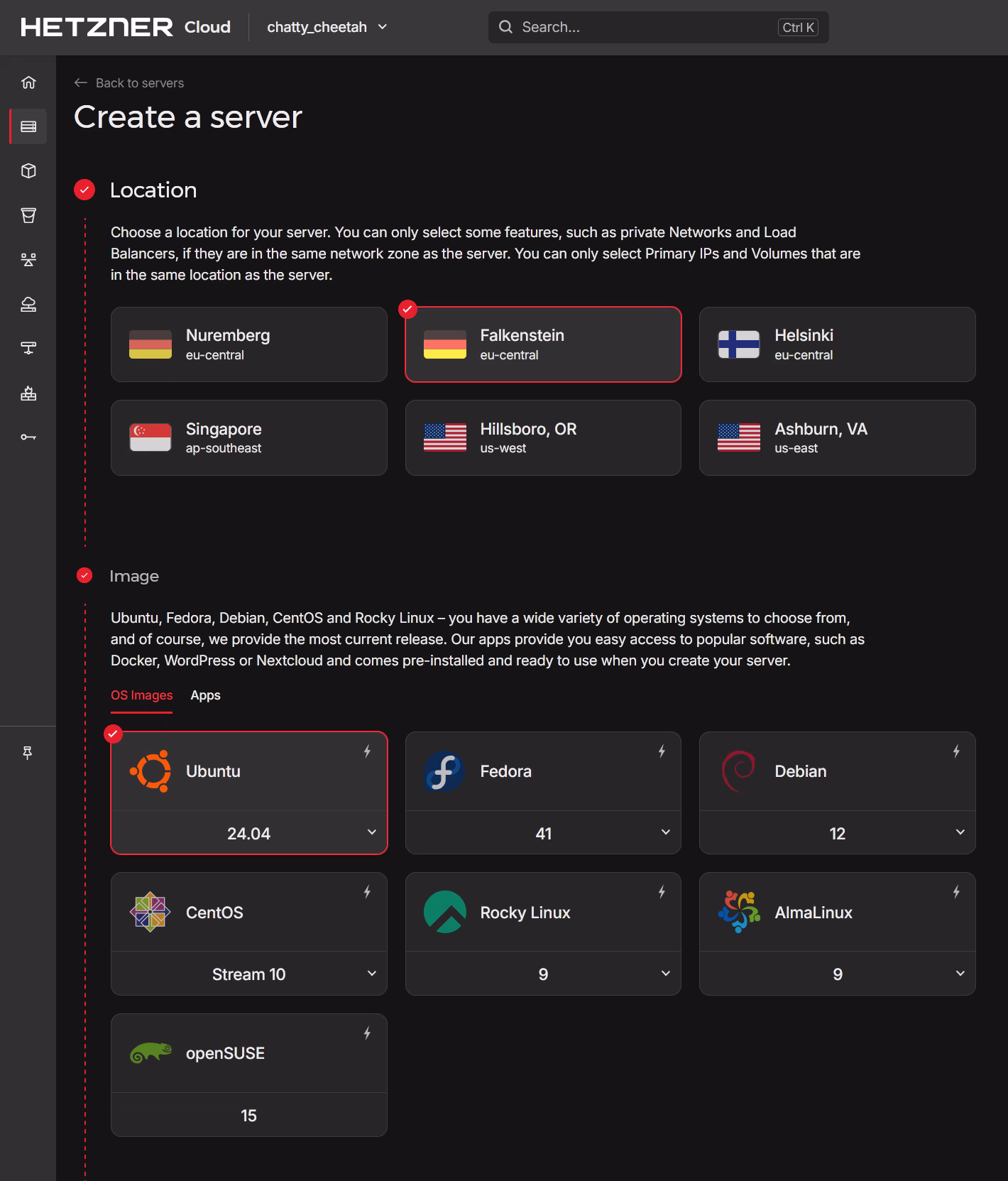This screenshot has width=1008, height=1181.
Task: Select the Singapore ap-southeast location
Action: point(248,437)
